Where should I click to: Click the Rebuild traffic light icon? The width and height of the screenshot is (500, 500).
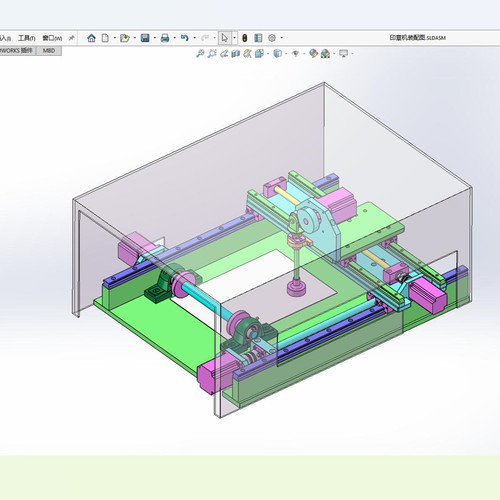245,38
